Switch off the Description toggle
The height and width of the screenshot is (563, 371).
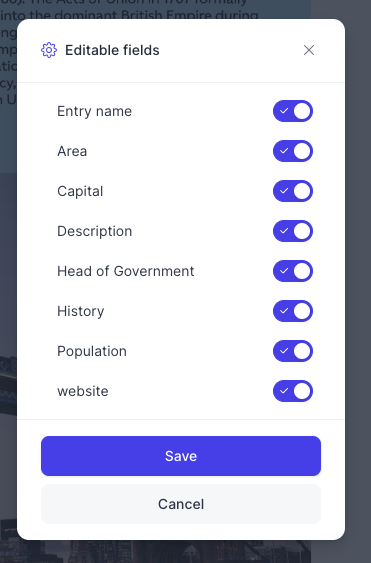293,231
